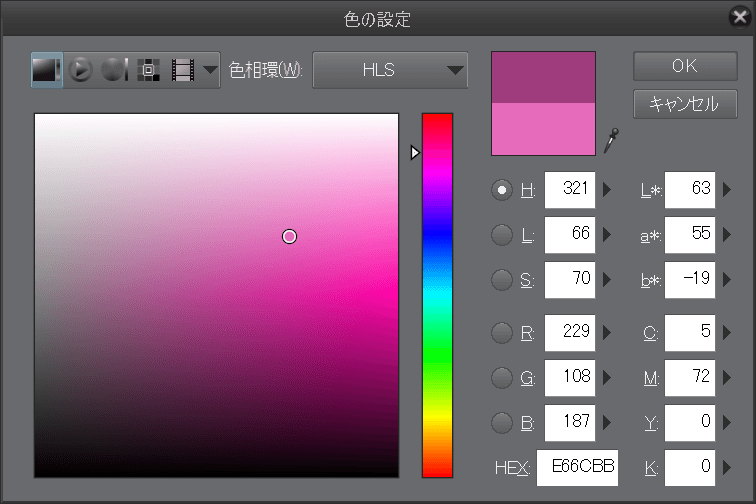Close the color settings dialog with X
This screenshot has width=756, height=504.
[x=739, y=18]
